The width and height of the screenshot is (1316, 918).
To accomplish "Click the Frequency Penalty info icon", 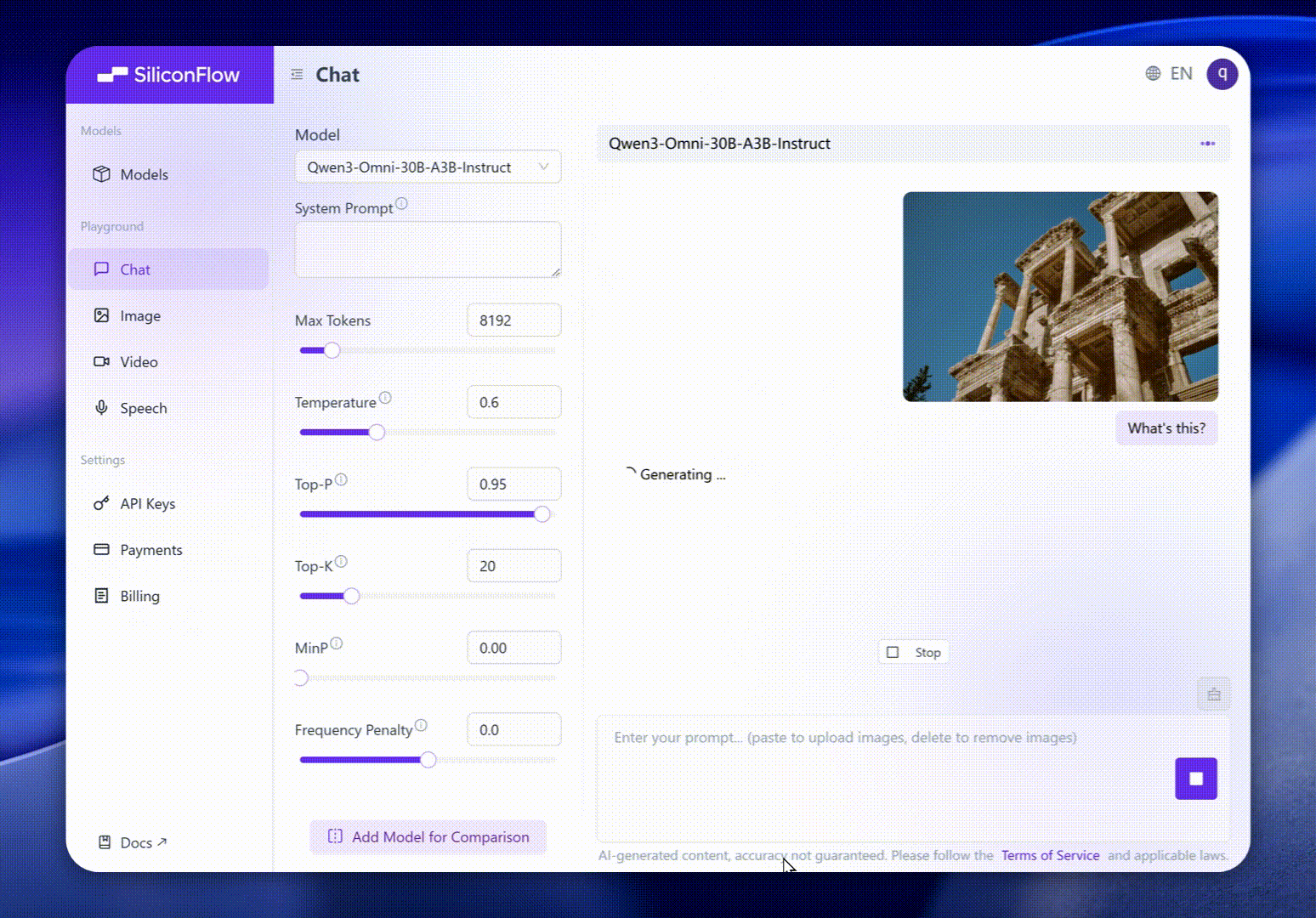I will 421,725.
